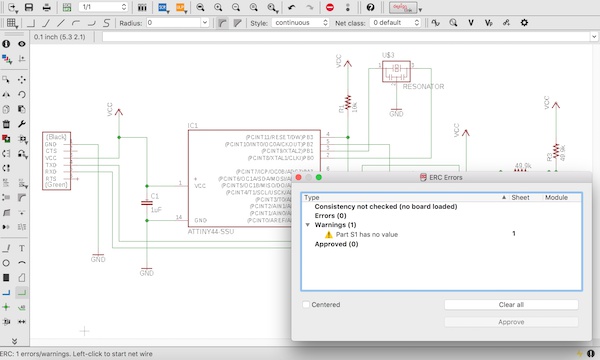Image resolution: width=600 pixels, height=360 pixels.
Task: Switch to board with Generate/Switch icon
Action: click(67, 7)
